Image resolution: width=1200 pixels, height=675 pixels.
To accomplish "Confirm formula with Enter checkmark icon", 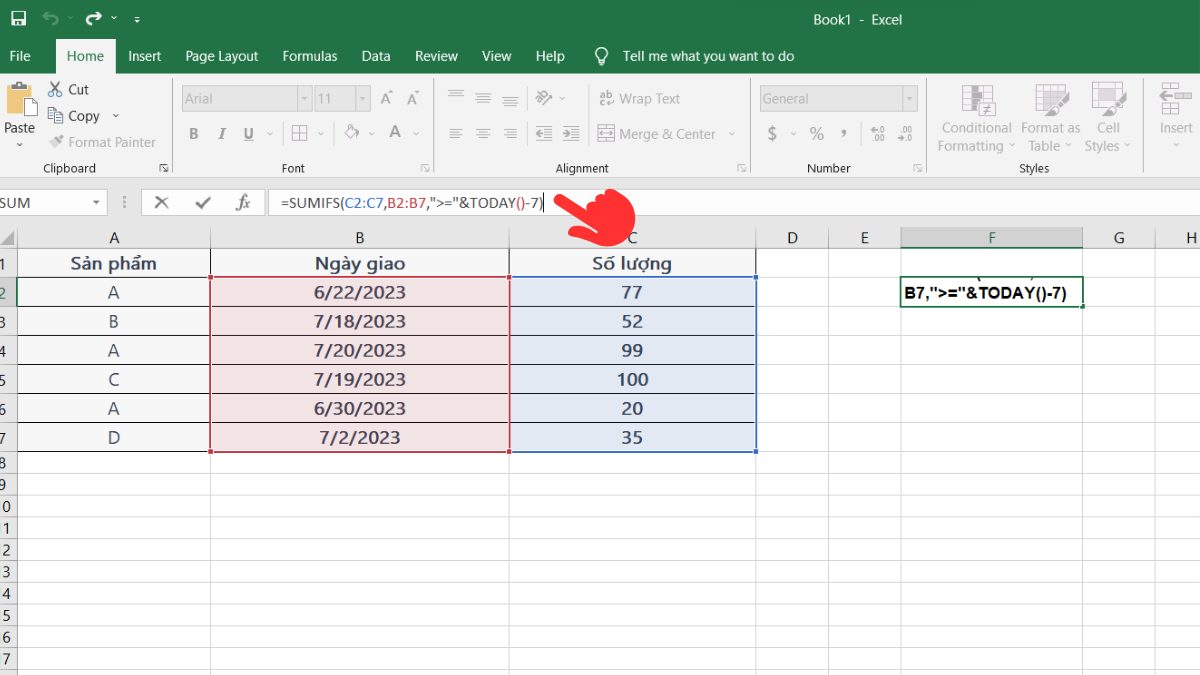I will click(203, 203).
